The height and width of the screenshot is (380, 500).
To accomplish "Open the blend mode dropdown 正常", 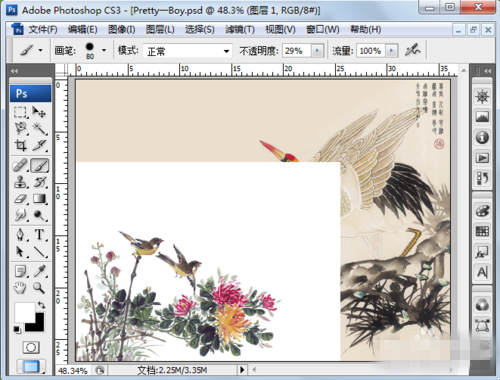I will click(x=187, y=51).
